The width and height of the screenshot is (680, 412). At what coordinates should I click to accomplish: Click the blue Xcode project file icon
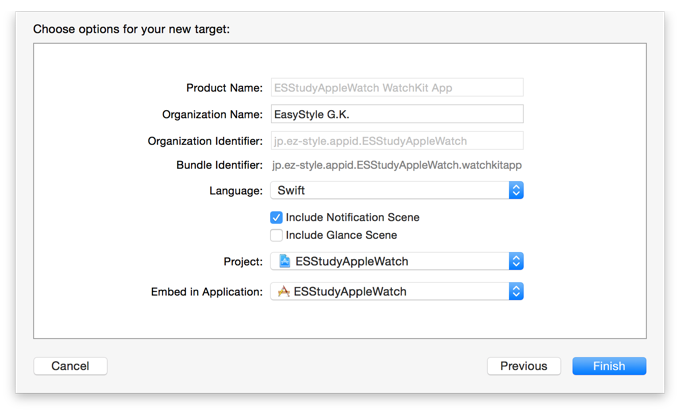284,261
